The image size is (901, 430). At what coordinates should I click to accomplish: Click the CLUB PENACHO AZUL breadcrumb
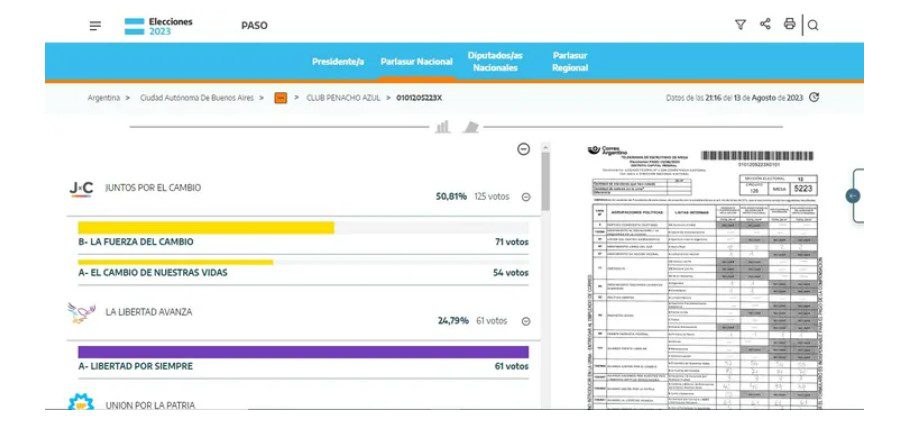pyautogui.click(x=342, y=98)
